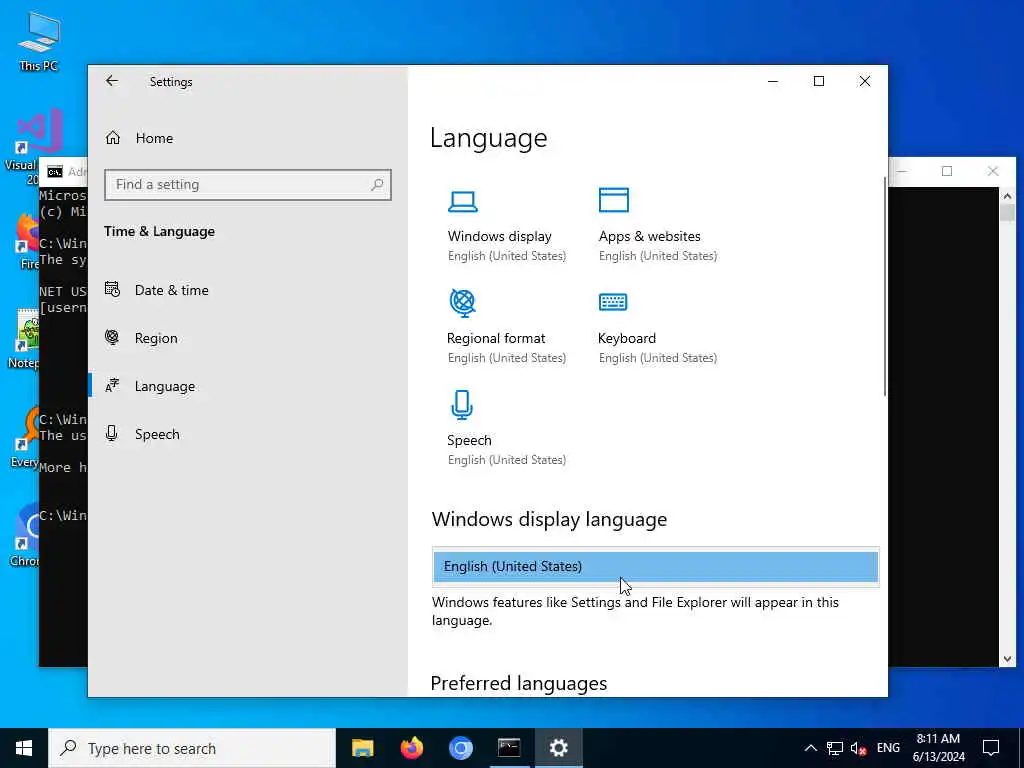
Task: Click the Regional format tile label
Action: (x=496, y=338)
